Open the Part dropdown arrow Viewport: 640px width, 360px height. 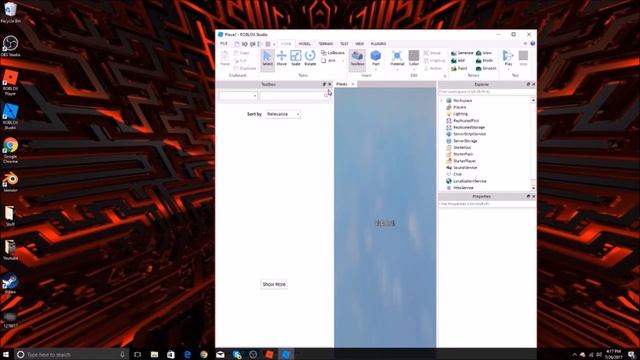(376, 69)
